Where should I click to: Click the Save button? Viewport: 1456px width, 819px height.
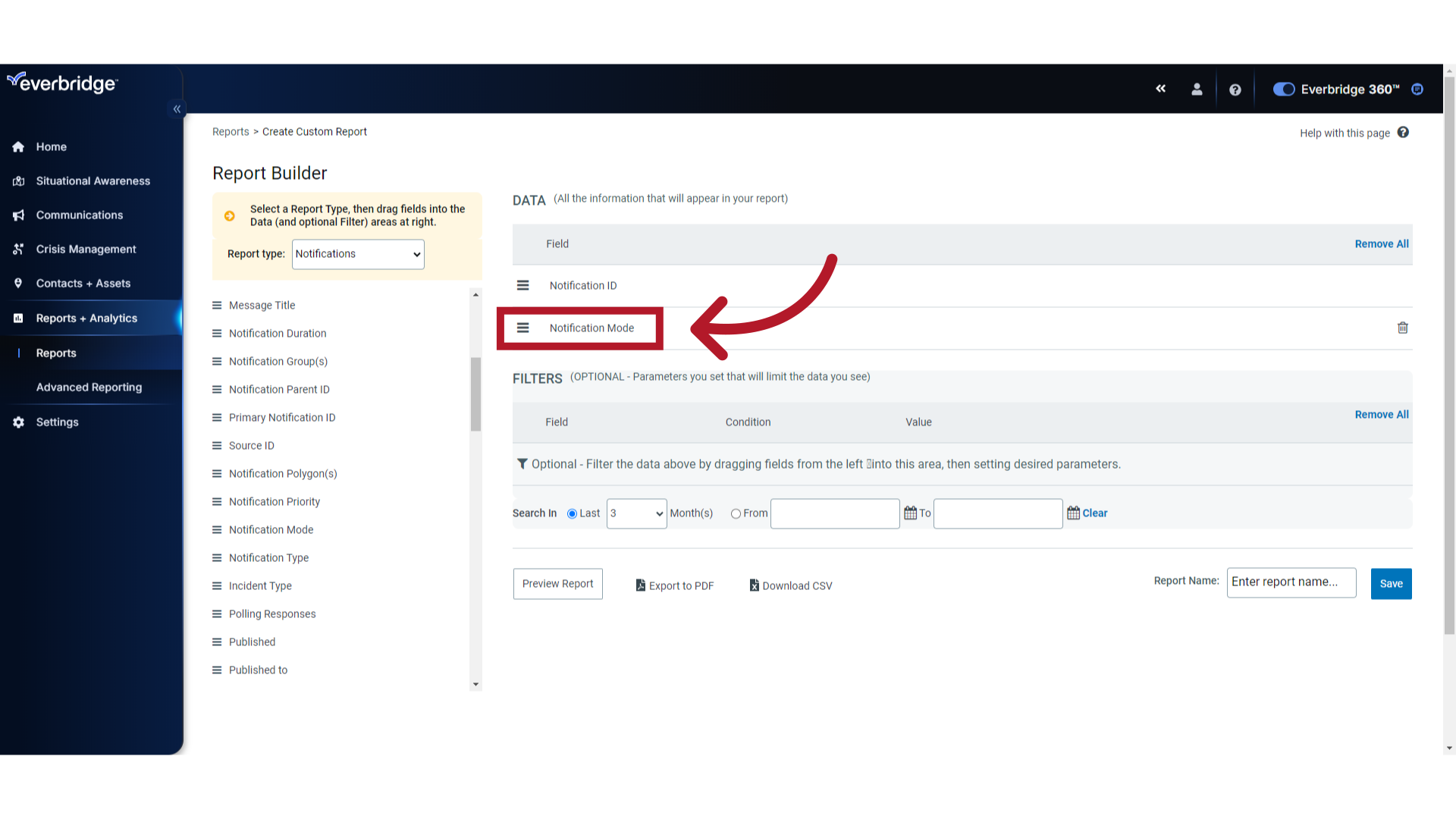click(1391, 583)
